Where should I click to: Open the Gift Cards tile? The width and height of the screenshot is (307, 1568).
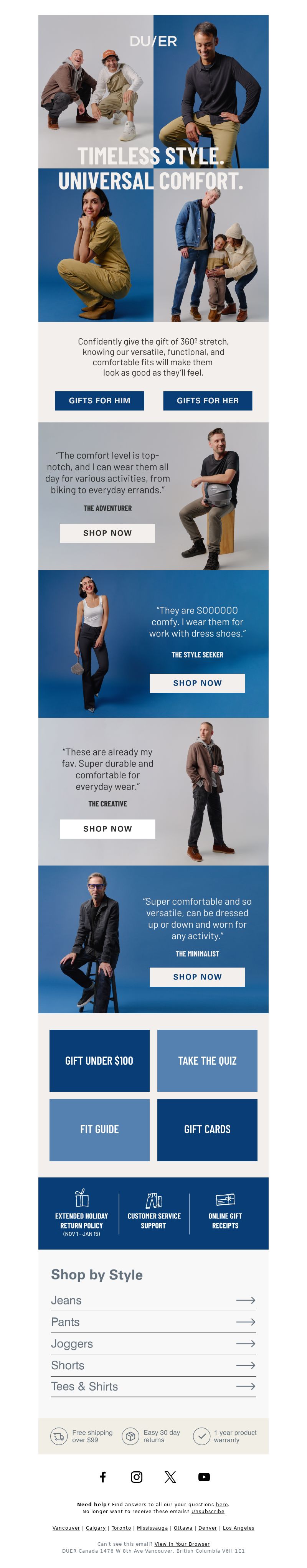(207, 1129)
